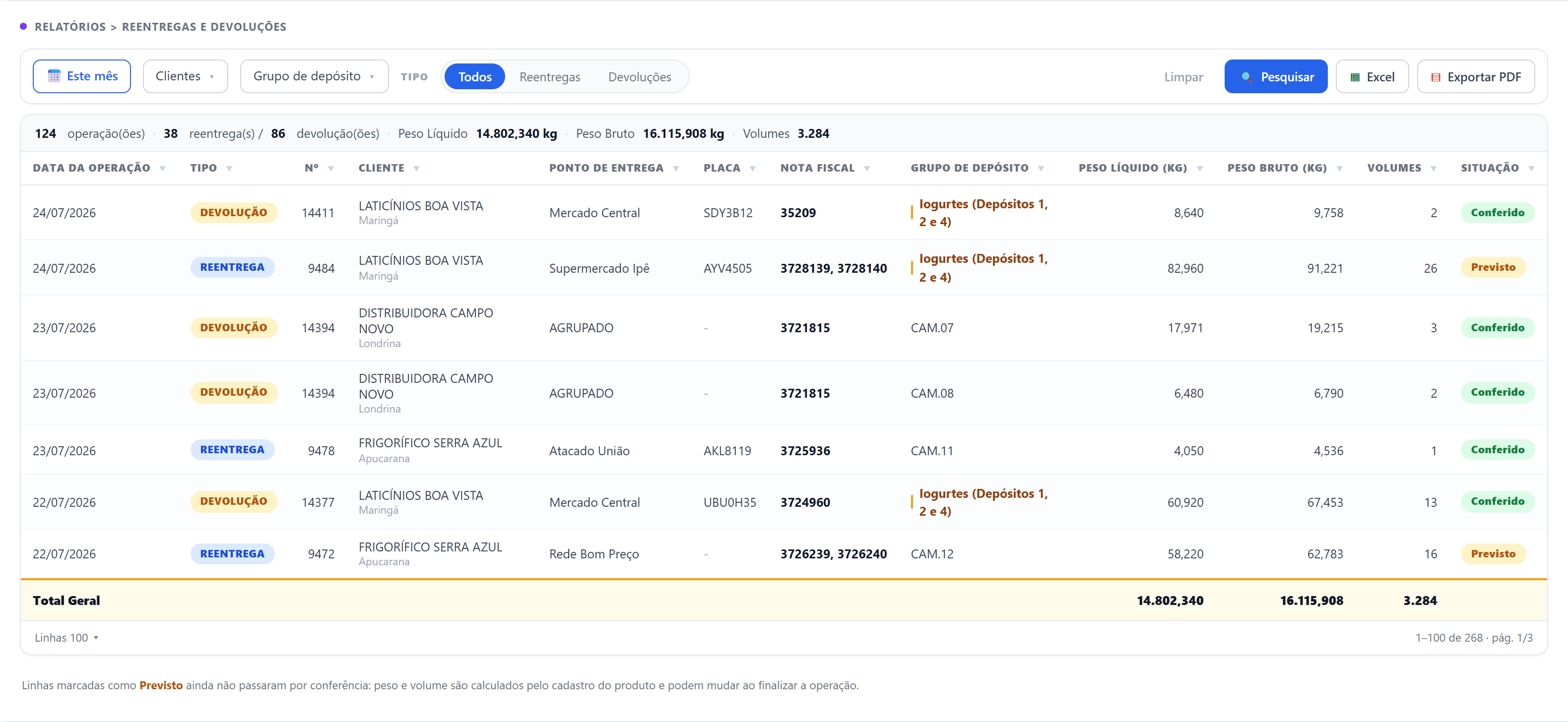
Task: Click the magnifier icon on Pesquisar
Action: click(1246, 77)
